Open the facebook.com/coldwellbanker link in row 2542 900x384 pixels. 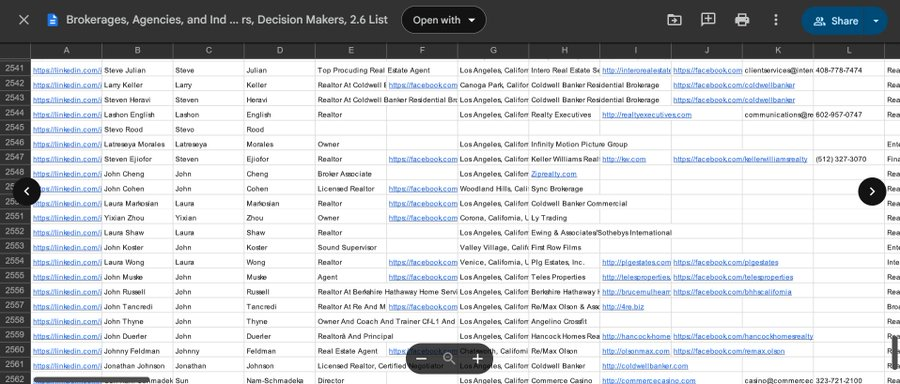[x=734, y=85]
